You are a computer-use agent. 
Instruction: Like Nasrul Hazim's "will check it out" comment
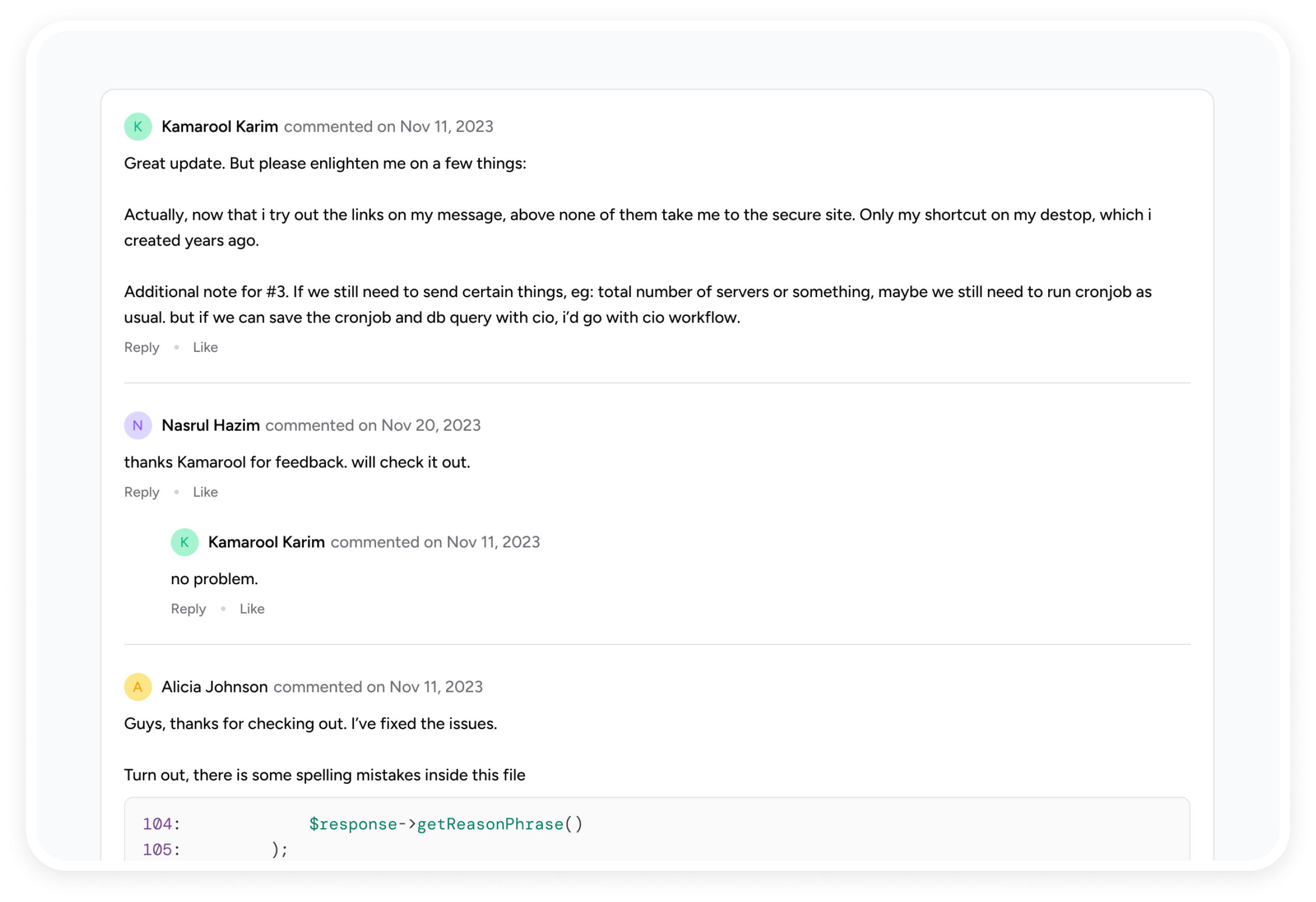(x=205, y=492)
